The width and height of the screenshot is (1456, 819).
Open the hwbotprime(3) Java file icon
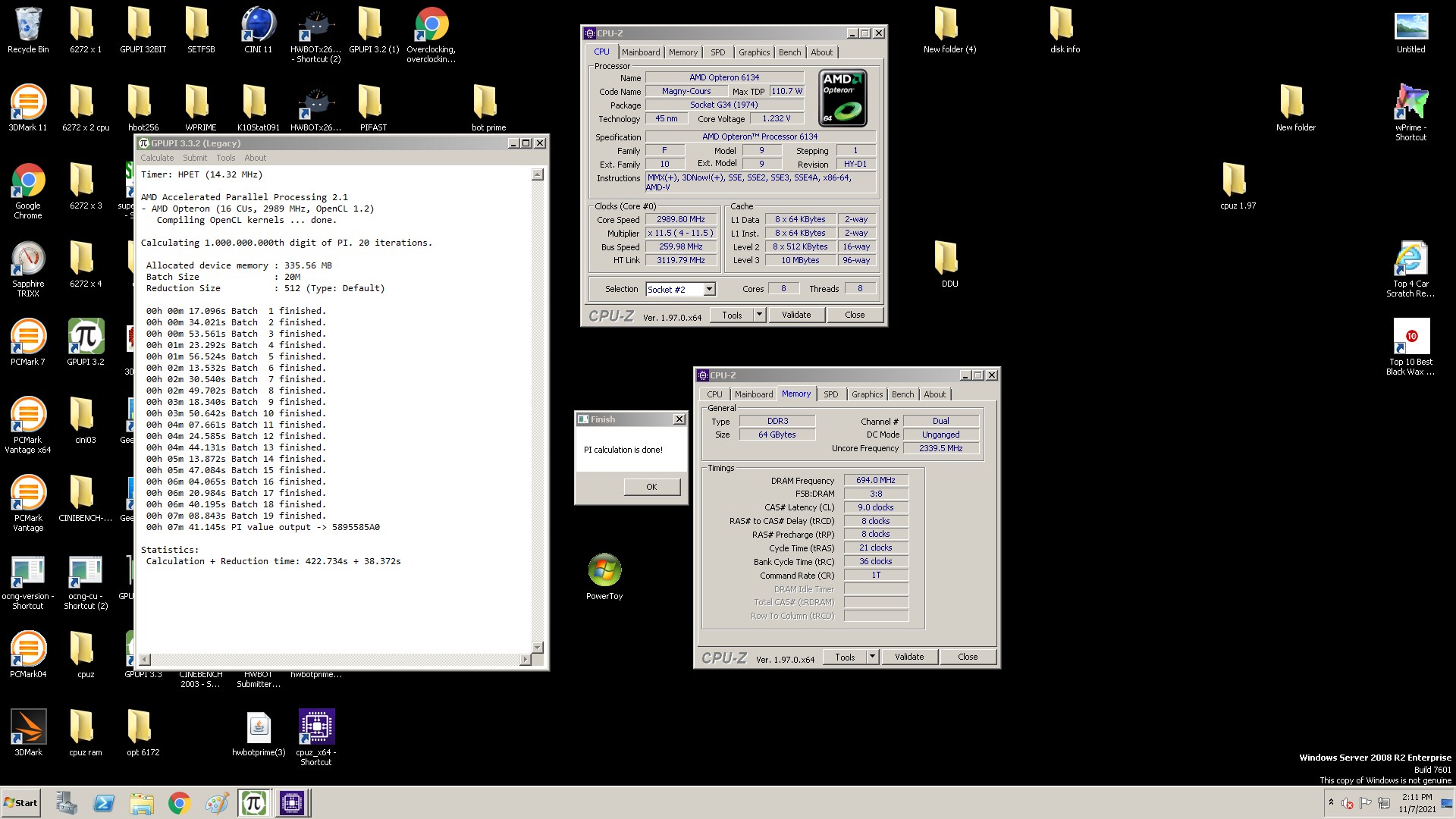pos(259,733)
